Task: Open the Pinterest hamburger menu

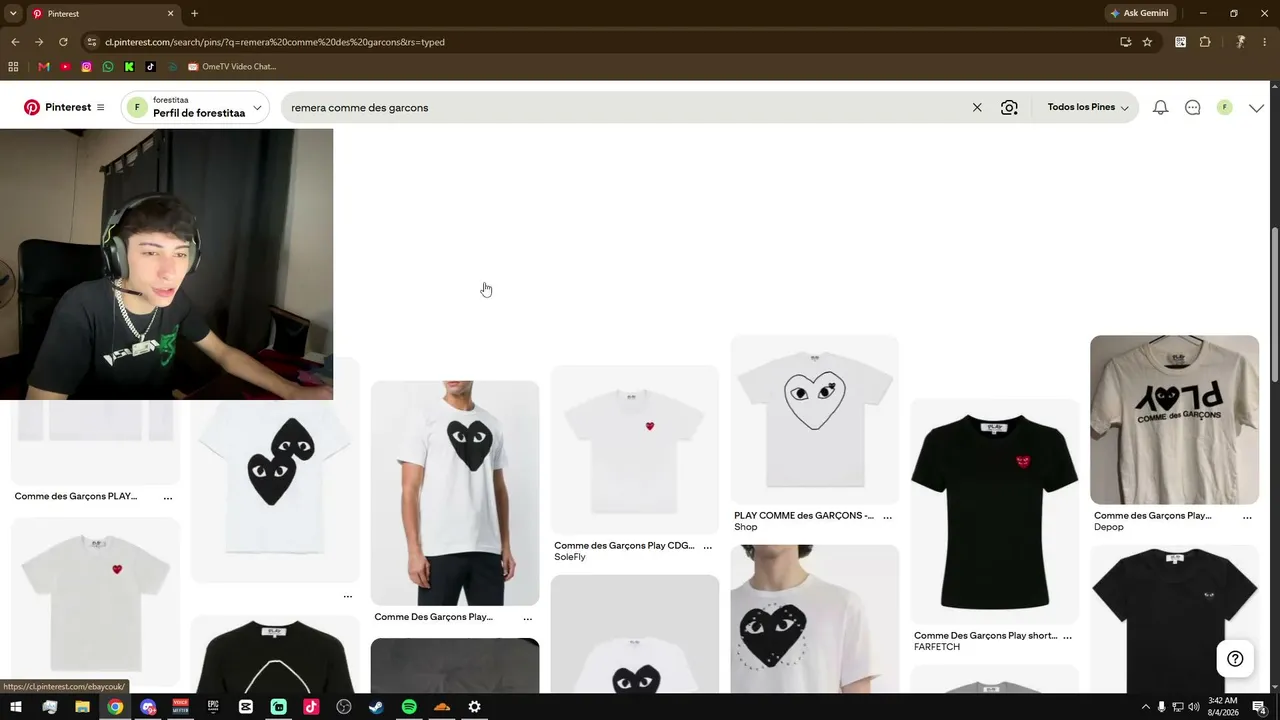Action: click(x=100, y=107)
